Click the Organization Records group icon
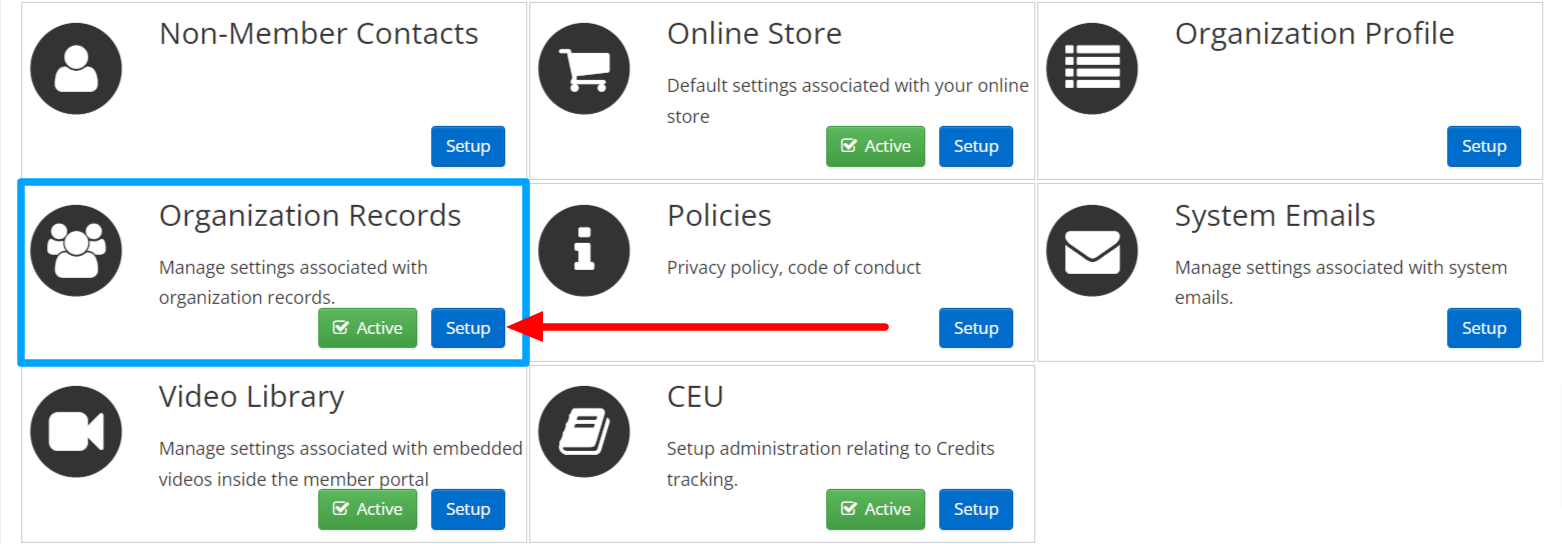The height and width of the screenshot is (544, 1562). tap(76, 250)
